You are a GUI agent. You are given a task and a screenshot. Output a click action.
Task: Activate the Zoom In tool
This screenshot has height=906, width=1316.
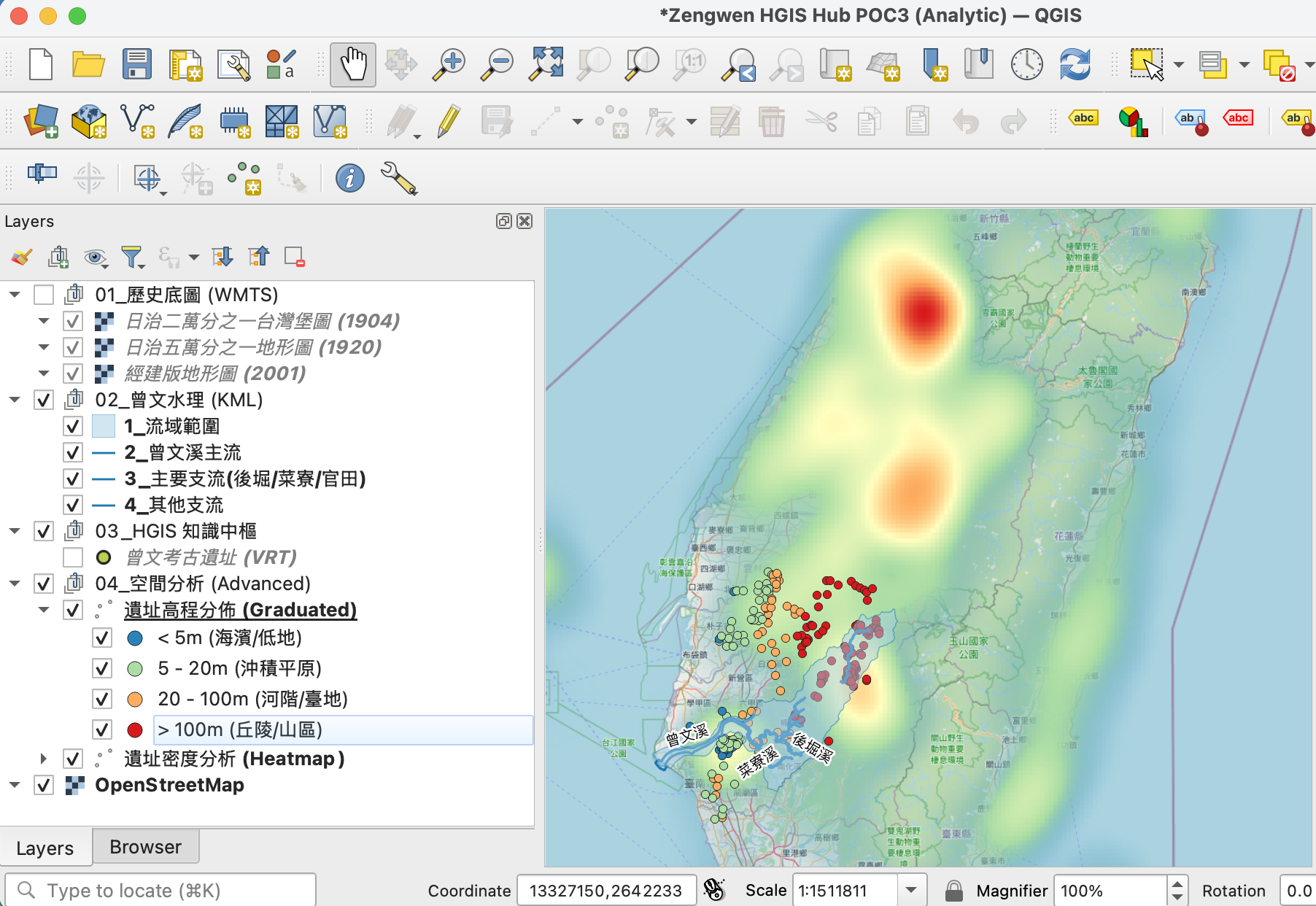tap(449, 64)
